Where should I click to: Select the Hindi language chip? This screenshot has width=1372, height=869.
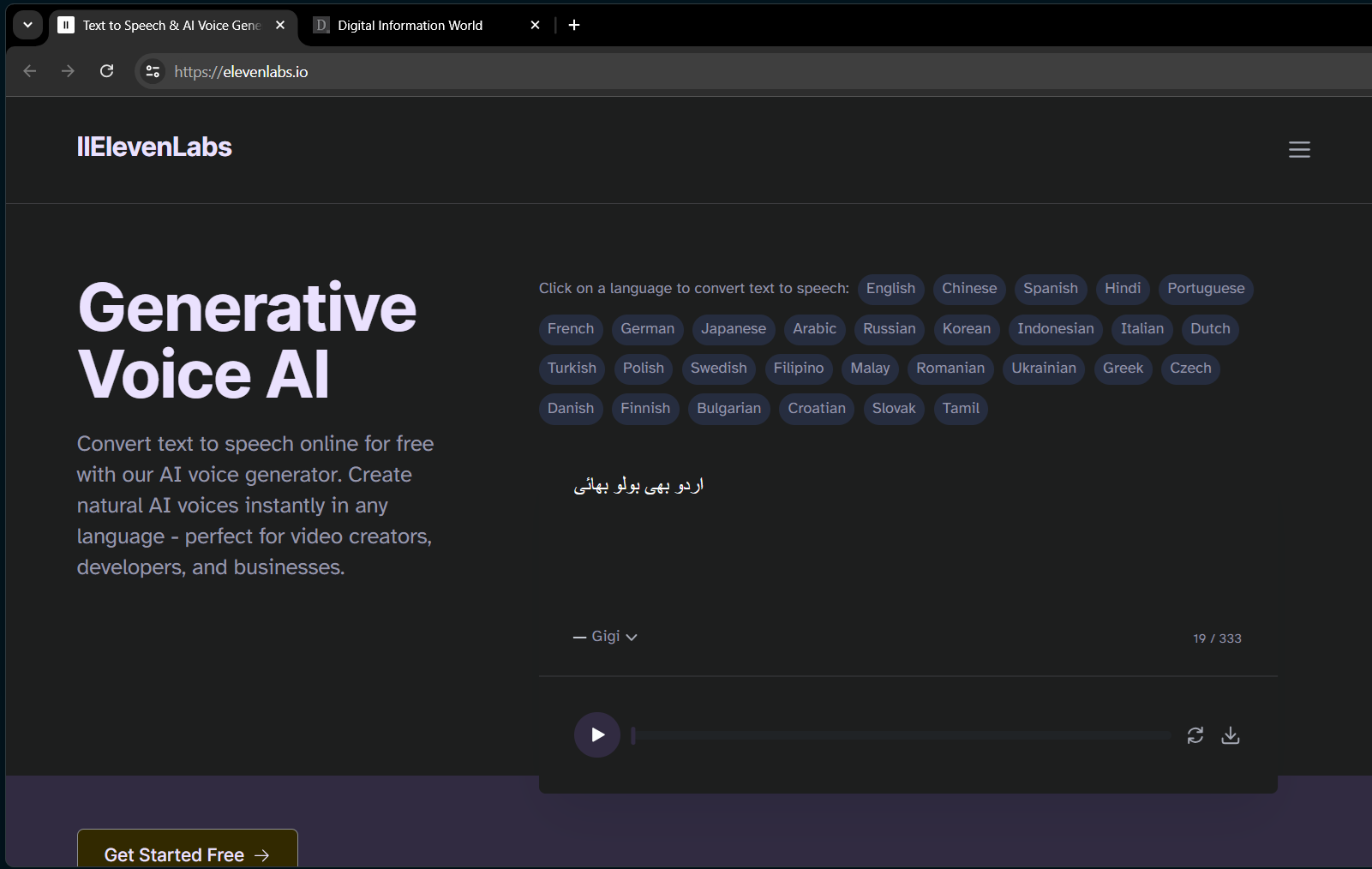coord(1122,289)
